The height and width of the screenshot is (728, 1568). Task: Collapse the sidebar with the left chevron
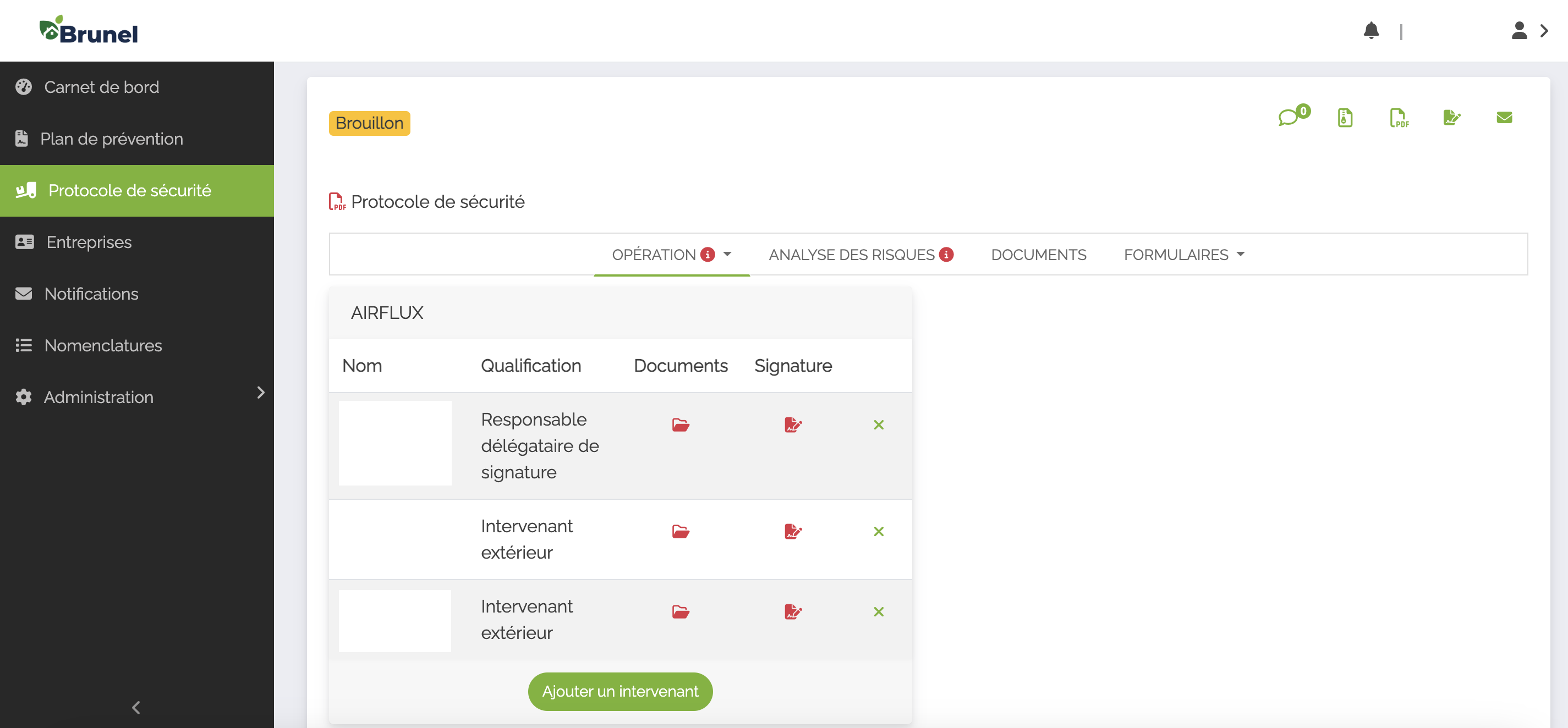click(136, 707)
